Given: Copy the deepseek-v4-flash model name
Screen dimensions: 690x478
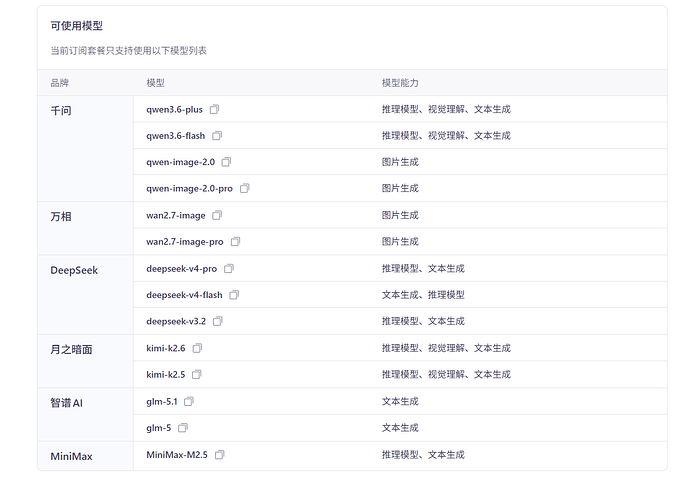Looking at the screenshot, I should [x=234, y=295].
